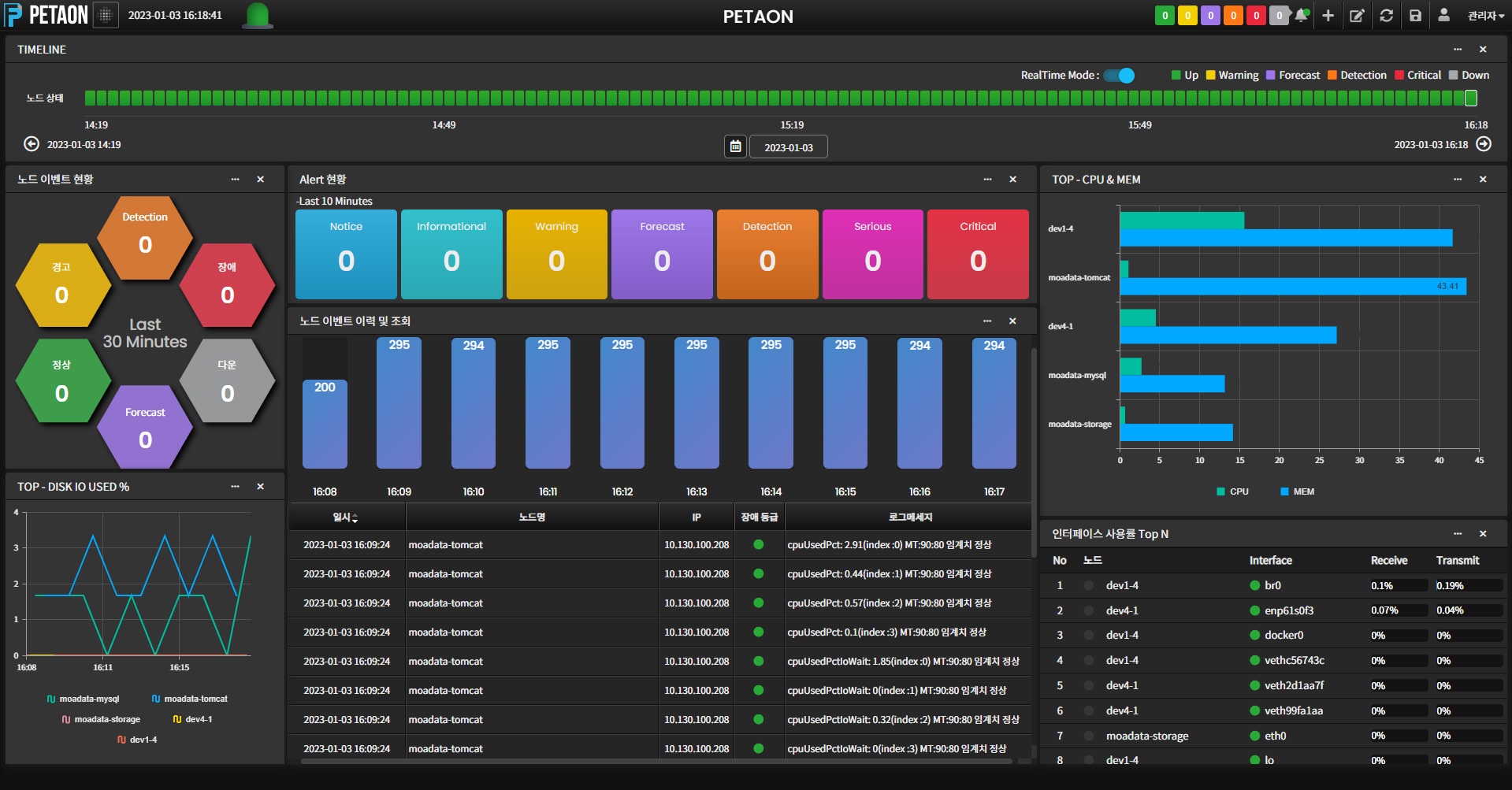Open TIMELINE panel more options menu

pos(1458,49)
